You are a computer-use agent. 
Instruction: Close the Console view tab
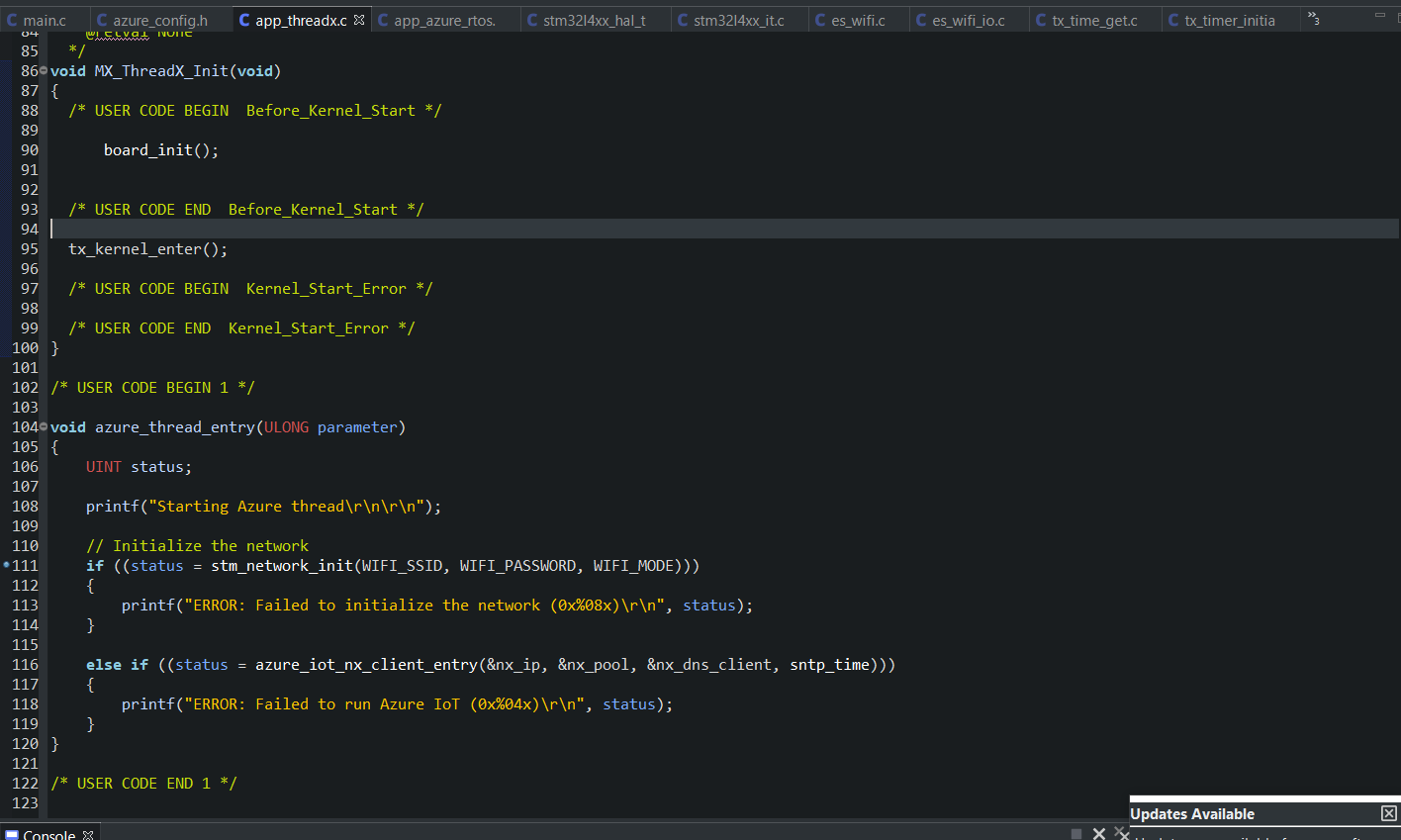click(x=88, y=835)
